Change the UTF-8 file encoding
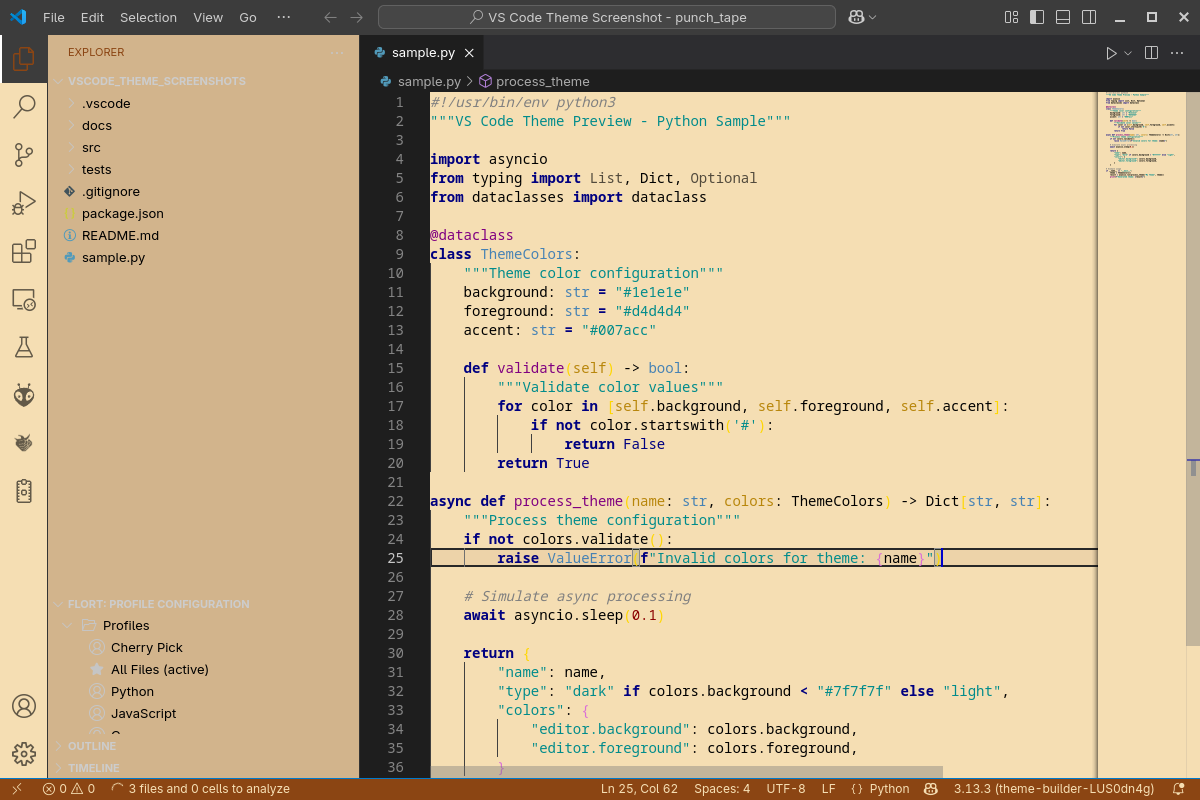The image size is (1200, 800). [786, 789]
